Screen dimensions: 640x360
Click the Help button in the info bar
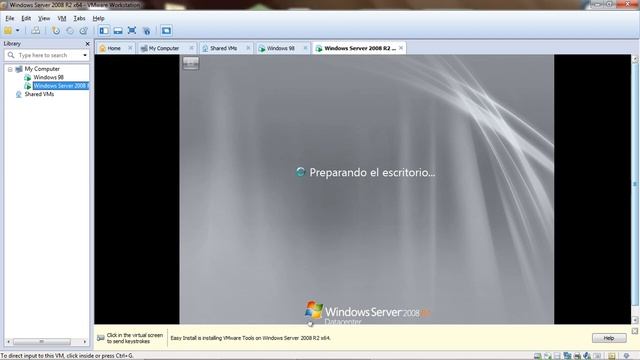(x=609, y=338)
